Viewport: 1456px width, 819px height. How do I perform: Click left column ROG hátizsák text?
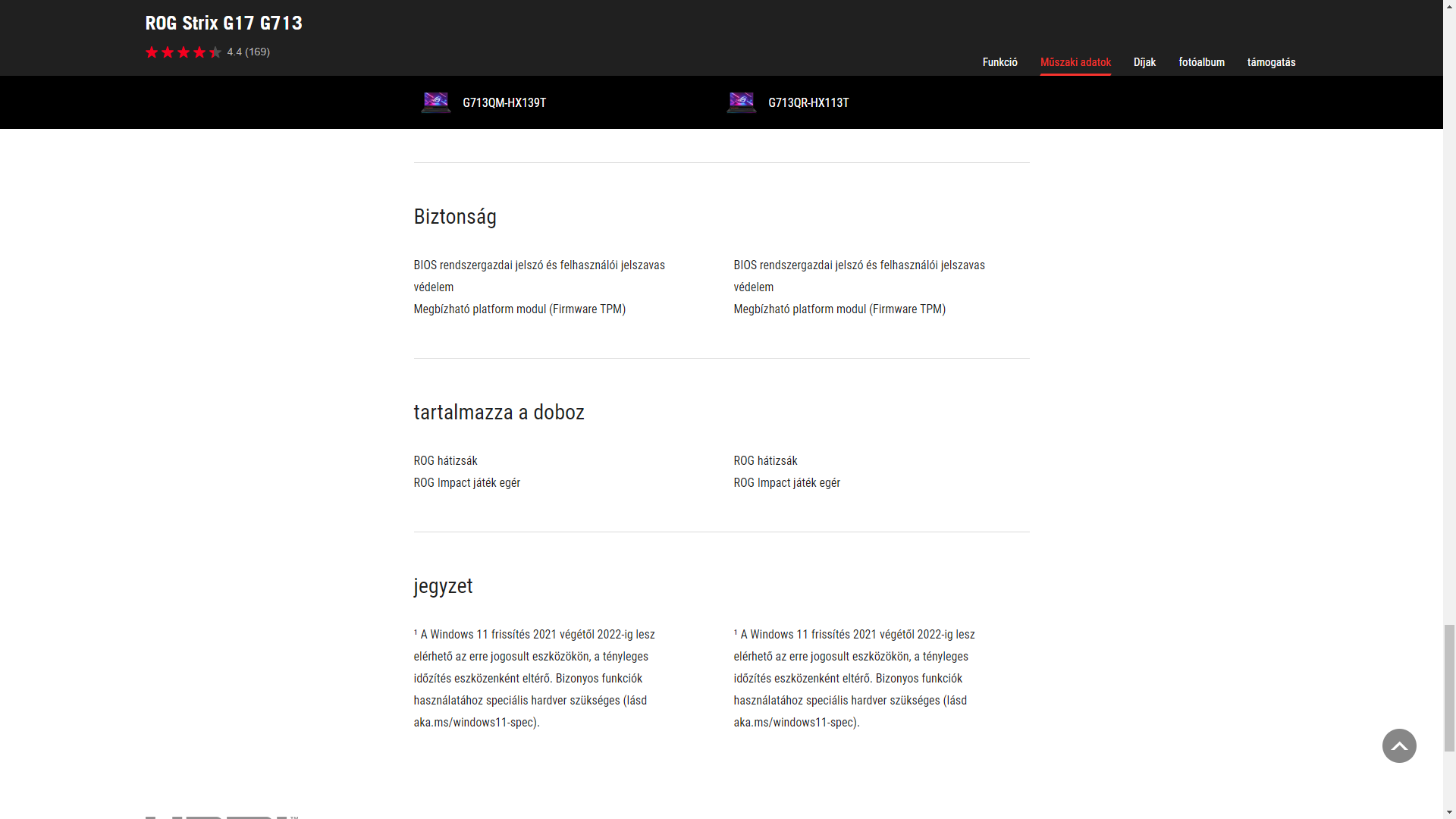(445, 461)
